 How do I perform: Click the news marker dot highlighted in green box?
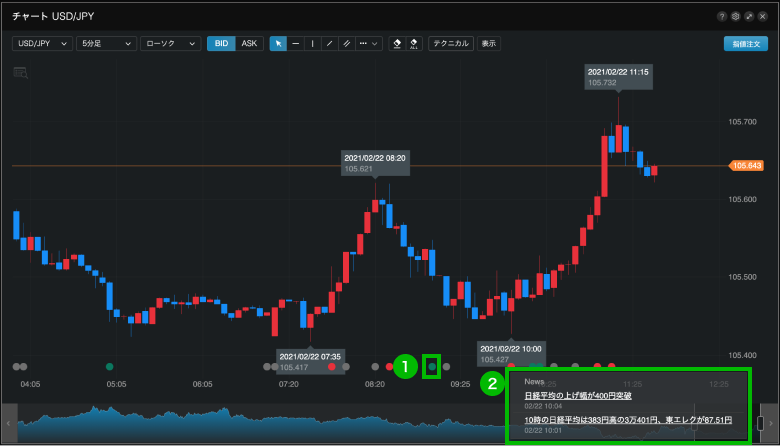pos(432,367)
